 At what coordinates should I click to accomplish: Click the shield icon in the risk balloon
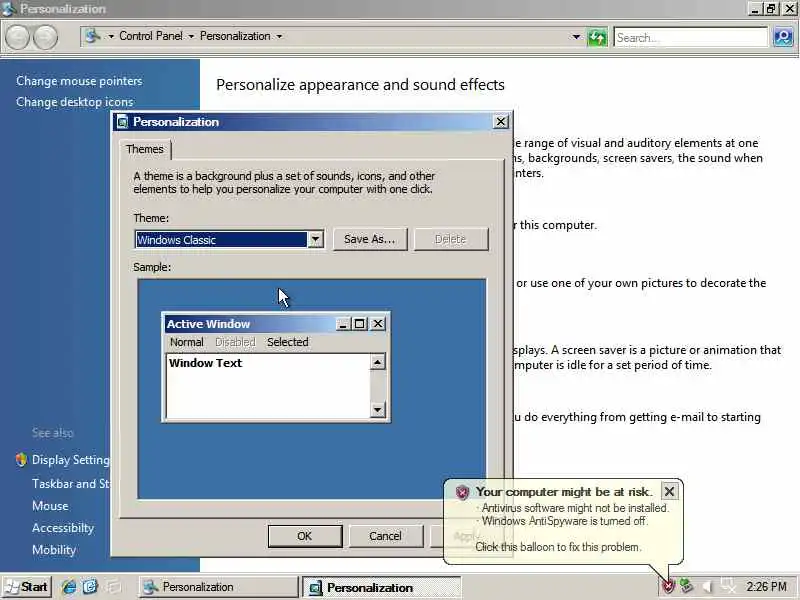462,492
